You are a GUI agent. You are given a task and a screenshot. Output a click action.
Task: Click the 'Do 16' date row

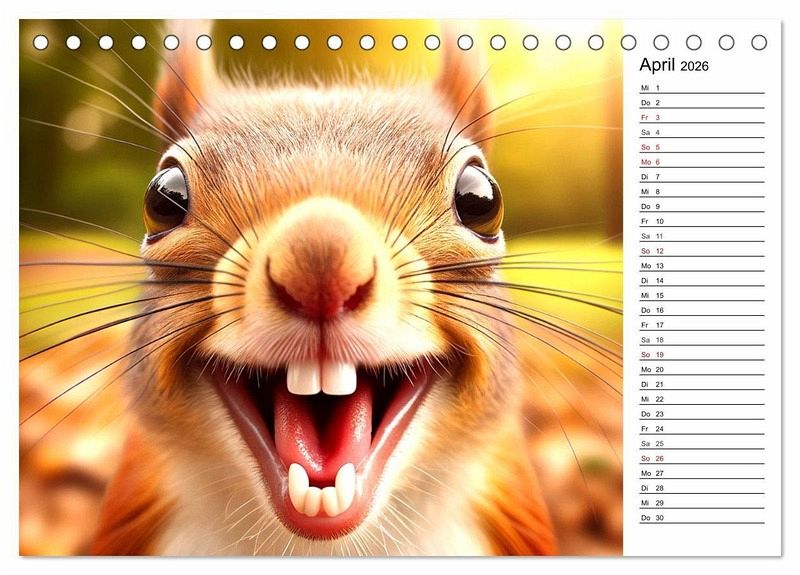coord(702,310)
